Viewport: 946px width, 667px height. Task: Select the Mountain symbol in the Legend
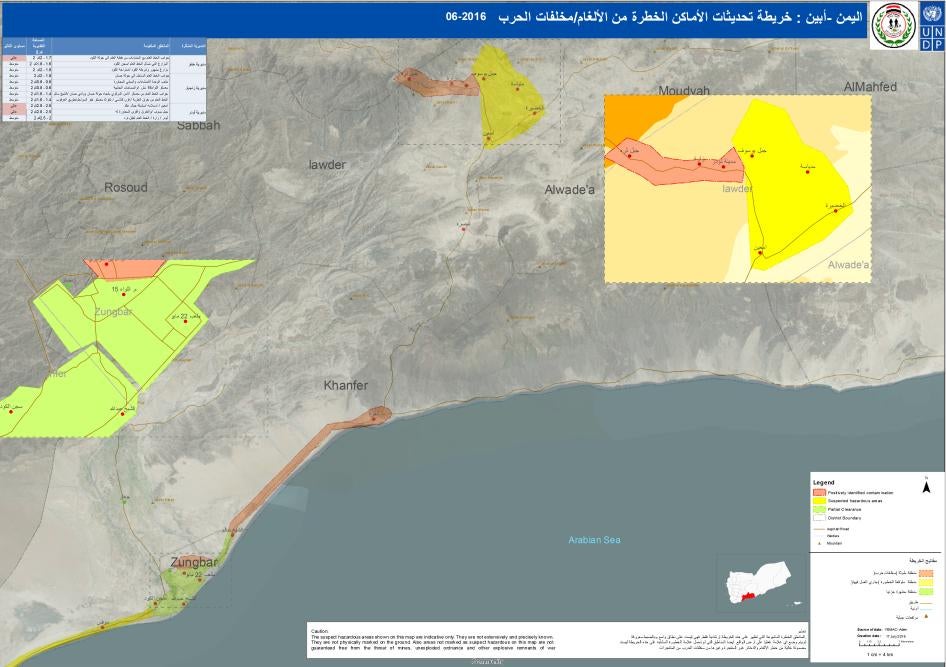pyautogui.click(x=818, y=543)
